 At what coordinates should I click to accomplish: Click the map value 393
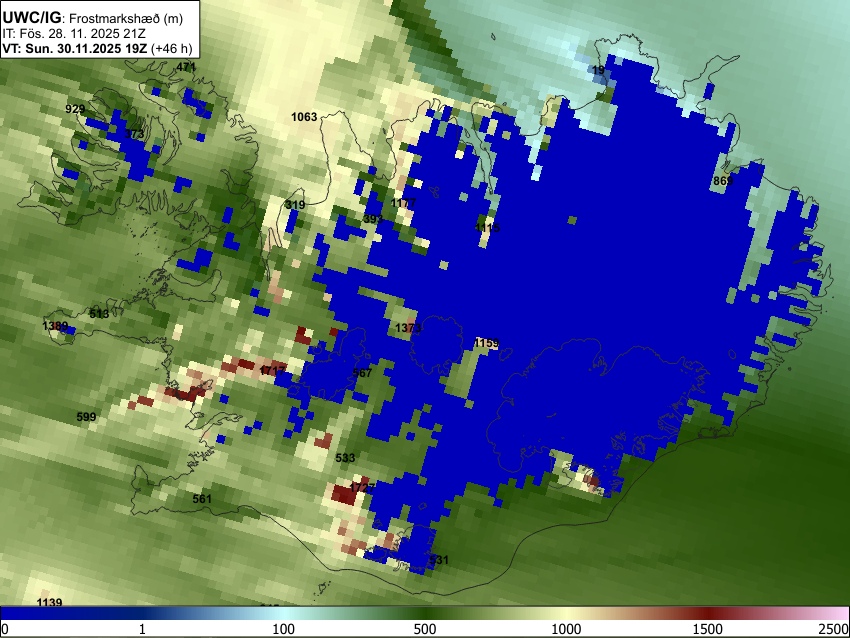373,219
